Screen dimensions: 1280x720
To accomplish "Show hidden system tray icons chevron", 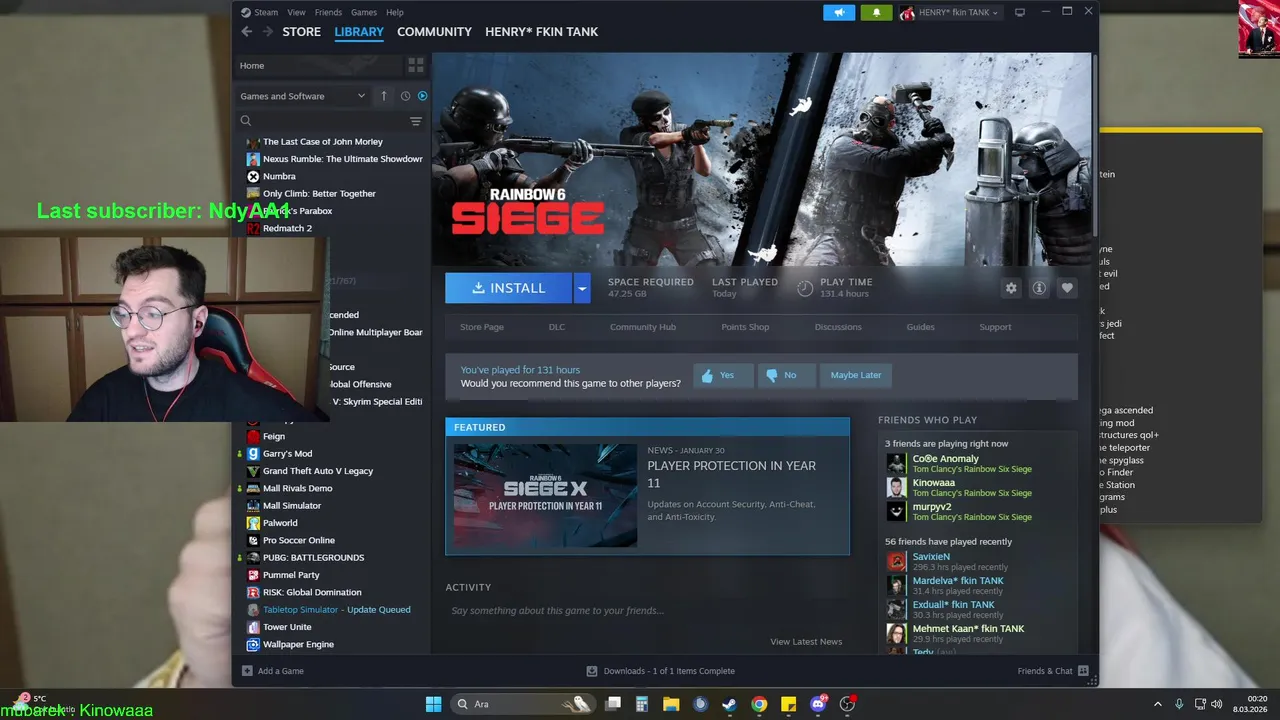I will 1158,704.
